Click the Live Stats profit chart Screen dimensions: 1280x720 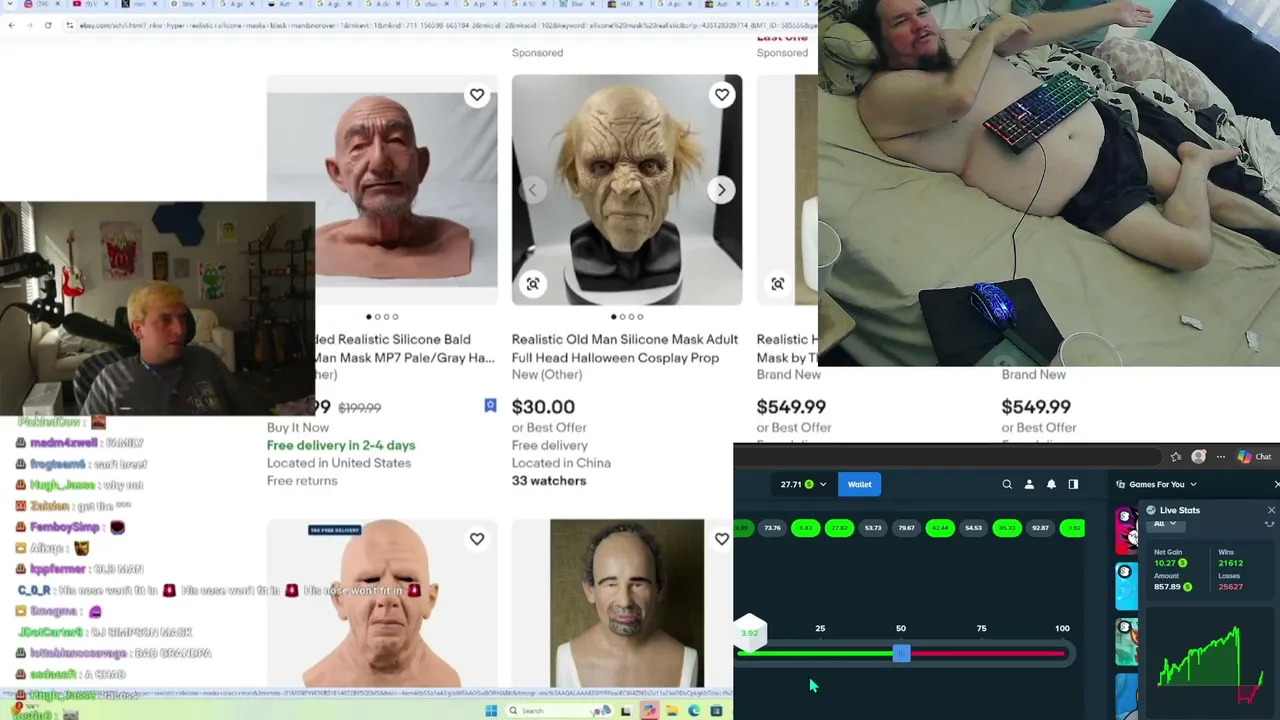point(1210,662)
